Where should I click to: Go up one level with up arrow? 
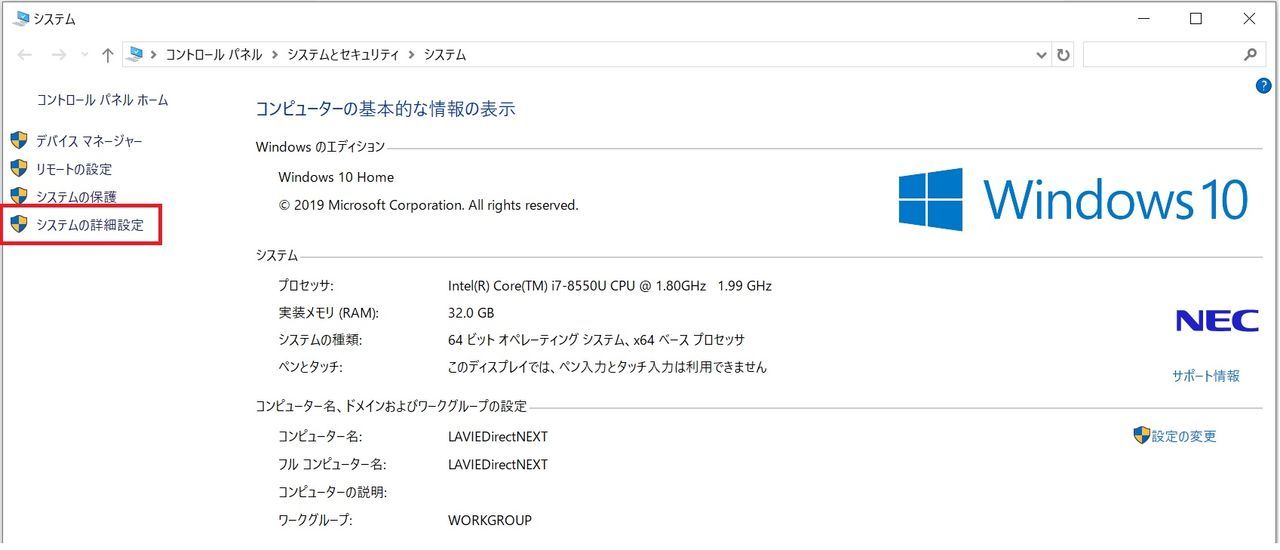tap(107, 55)
